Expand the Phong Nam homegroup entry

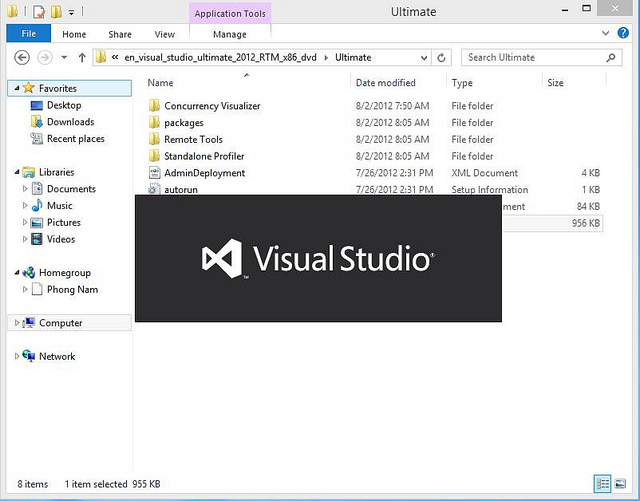point(25,289)
